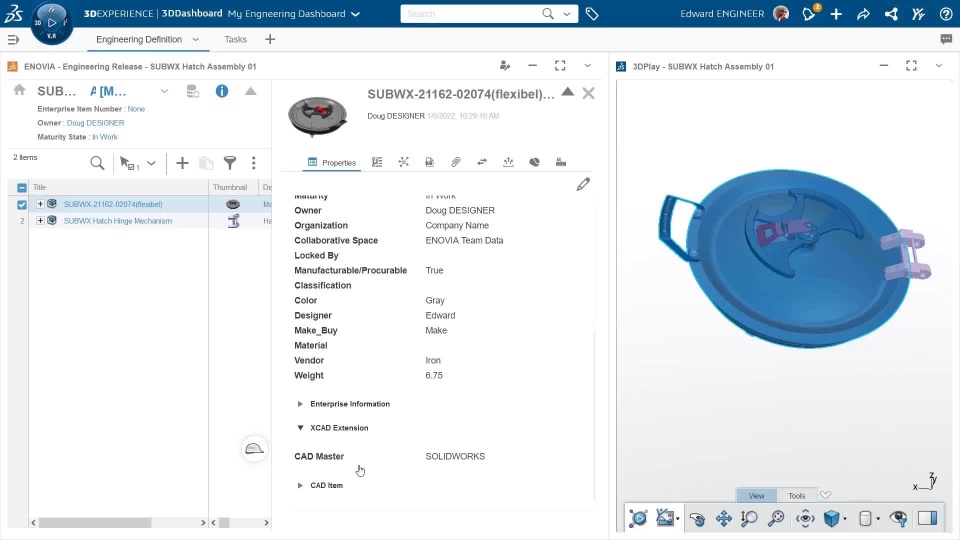Click the database server icon
This screenshot has width=960, height=540.
(193, 91)
